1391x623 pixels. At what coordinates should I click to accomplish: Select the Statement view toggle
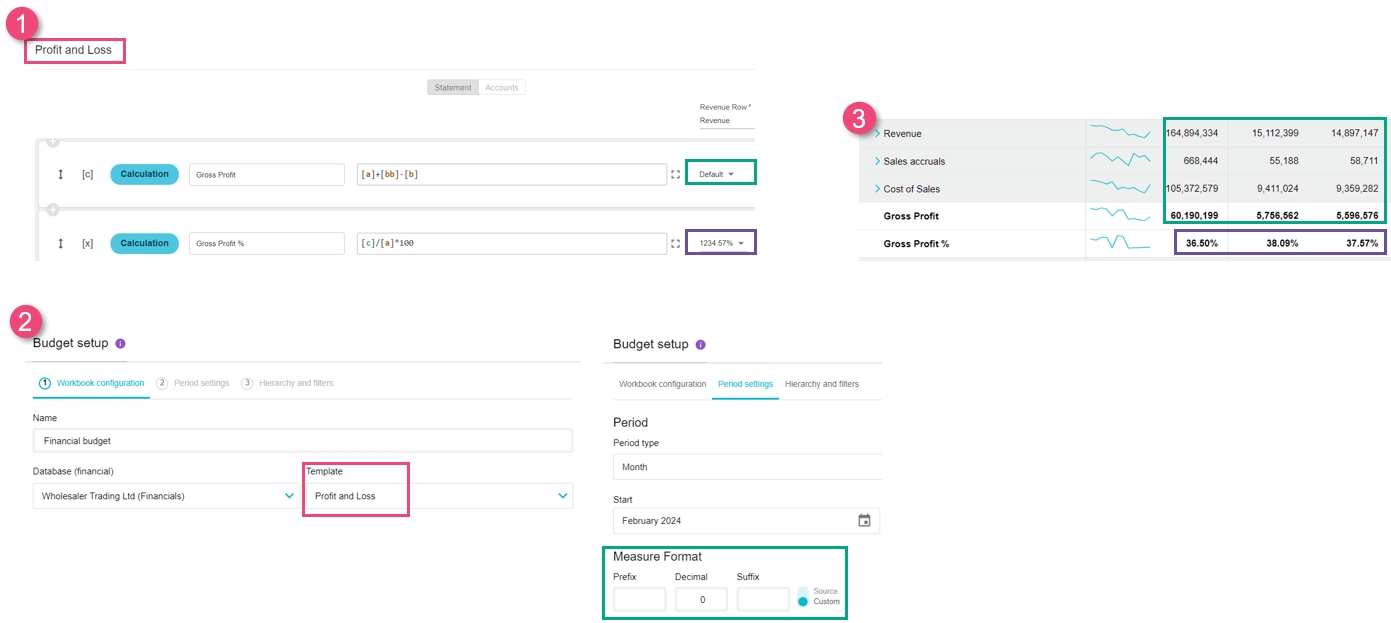coord(453,88)
